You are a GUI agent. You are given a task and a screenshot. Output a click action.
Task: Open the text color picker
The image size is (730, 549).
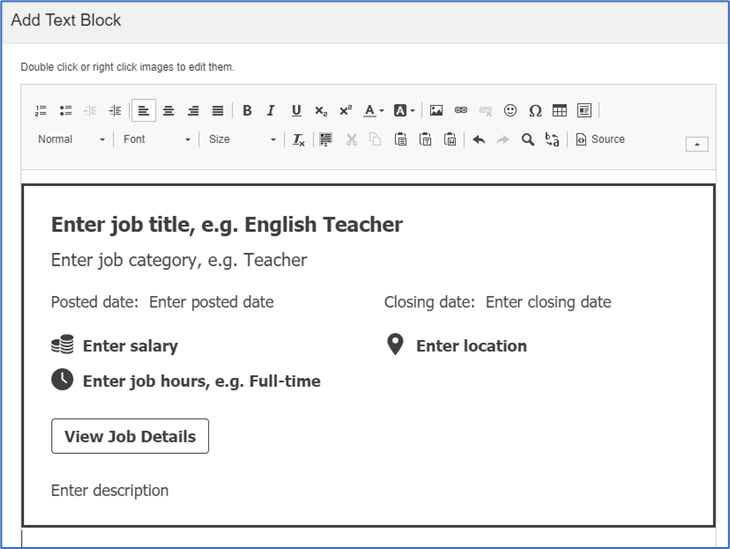pos(374,111)
